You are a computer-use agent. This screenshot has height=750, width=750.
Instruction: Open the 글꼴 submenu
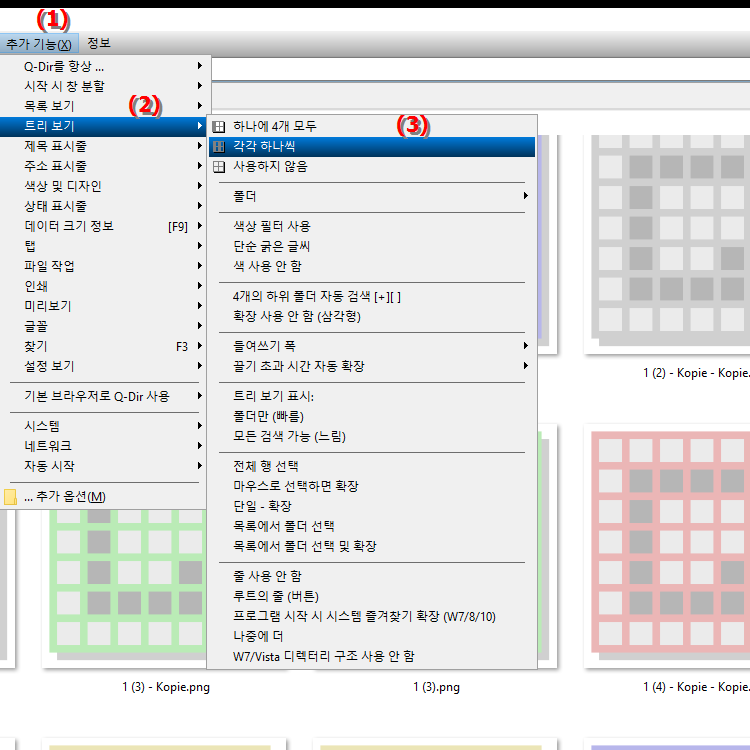[x=104, y=326]
